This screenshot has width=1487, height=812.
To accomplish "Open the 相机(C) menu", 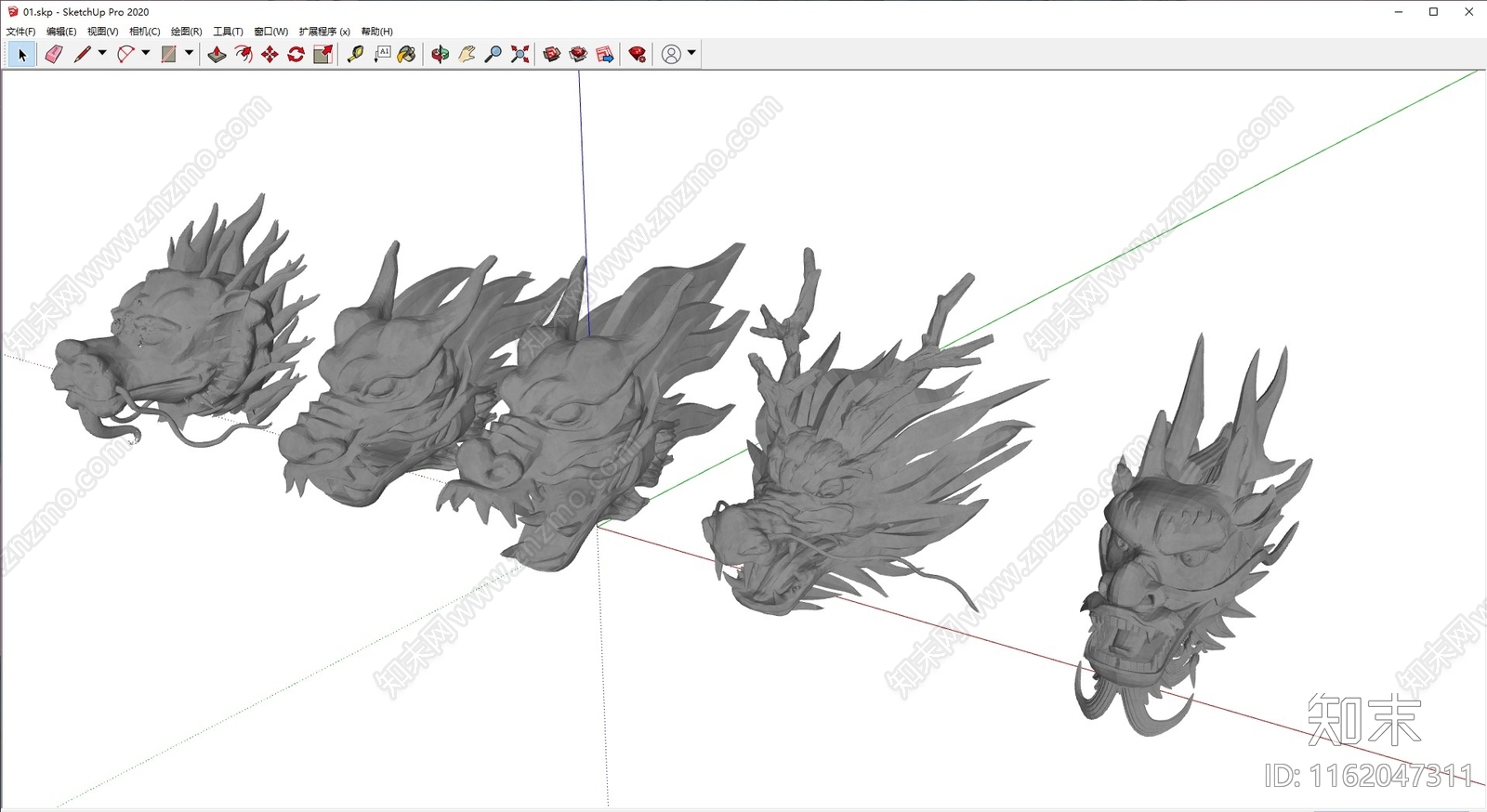I will (x=145, y=32).
